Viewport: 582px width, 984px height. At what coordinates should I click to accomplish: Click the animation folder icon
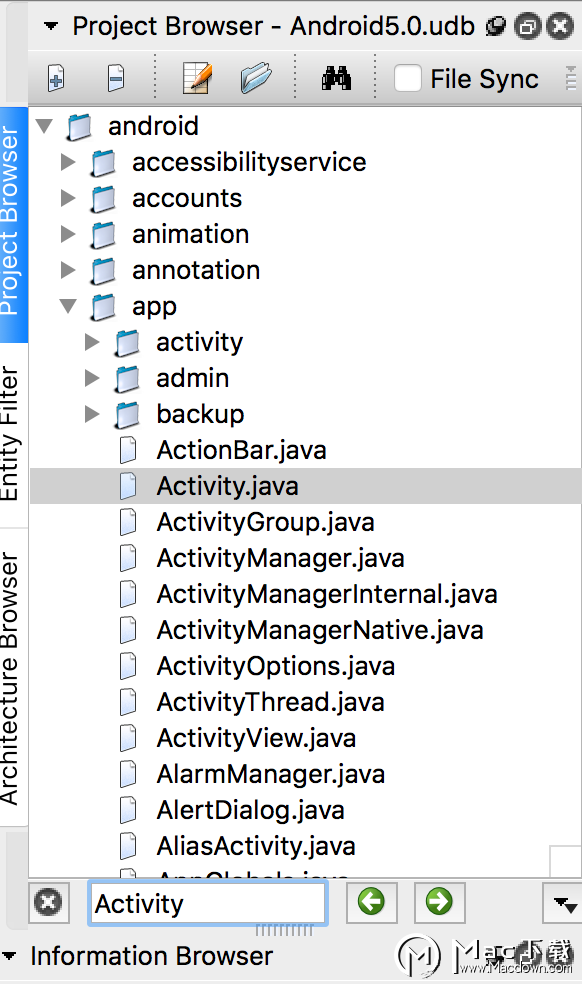(104, 234)
